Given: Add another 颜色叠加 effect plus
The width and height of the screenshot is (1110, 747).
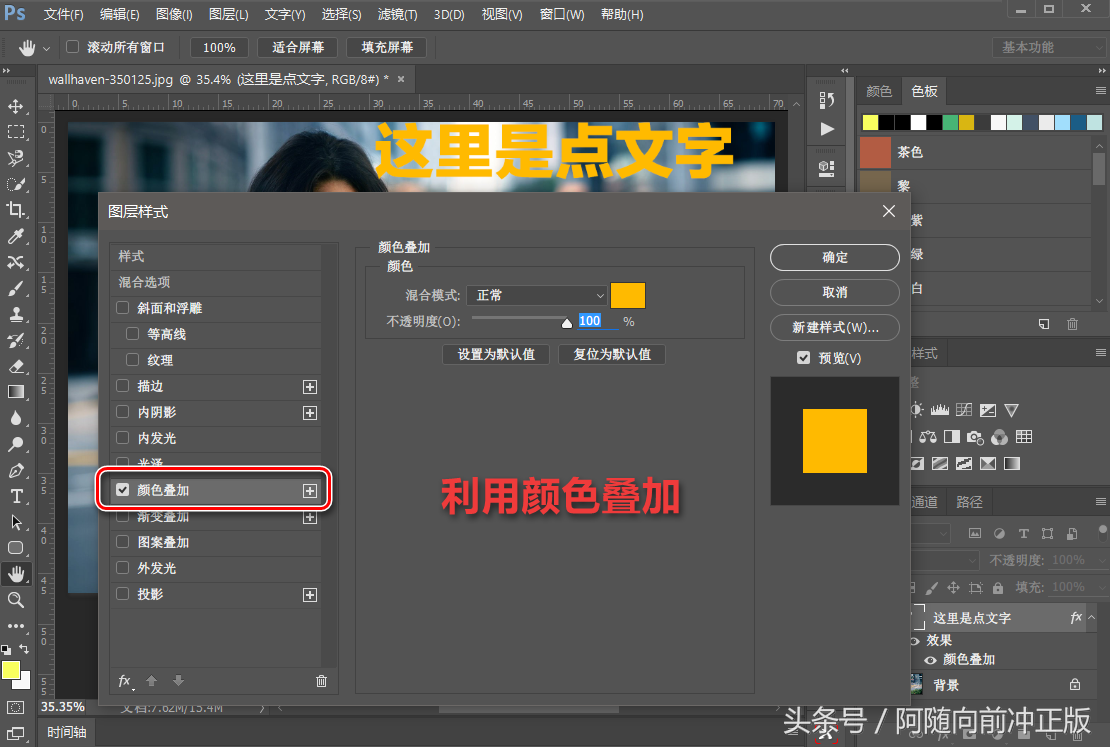Looking at the screenshot, I should 310,491.
